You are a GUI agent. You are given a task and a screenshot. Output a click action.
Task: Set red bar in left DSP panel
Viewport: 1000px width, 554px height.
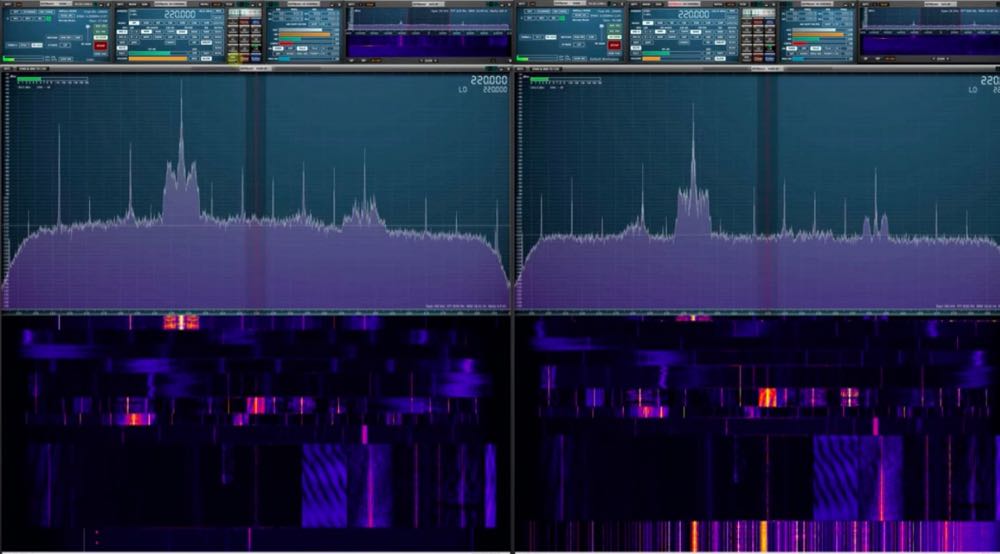286,43
